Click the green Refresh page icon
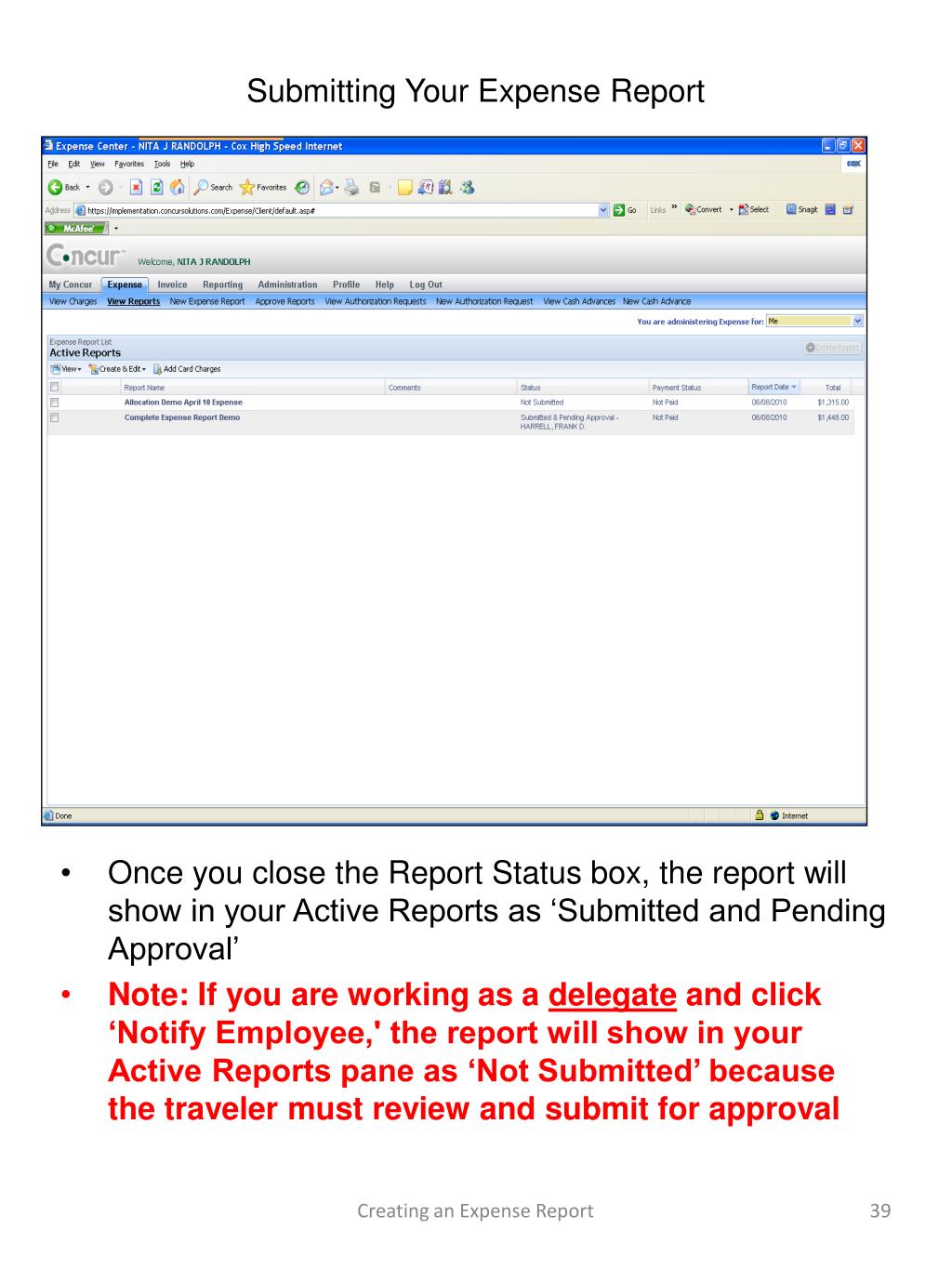The height and width of the screenshot is (1269, 952). [x=156, y=187]
